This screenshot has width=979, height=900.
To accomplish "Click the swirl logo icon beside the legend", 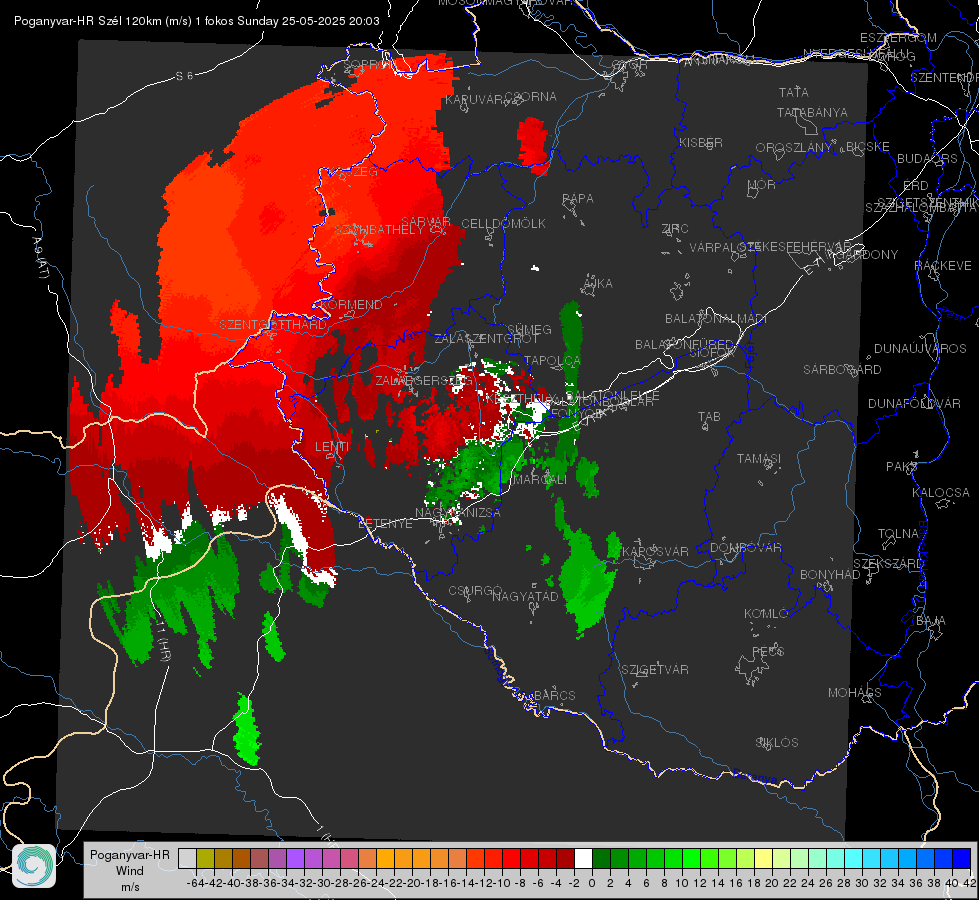I will (34, 866).
